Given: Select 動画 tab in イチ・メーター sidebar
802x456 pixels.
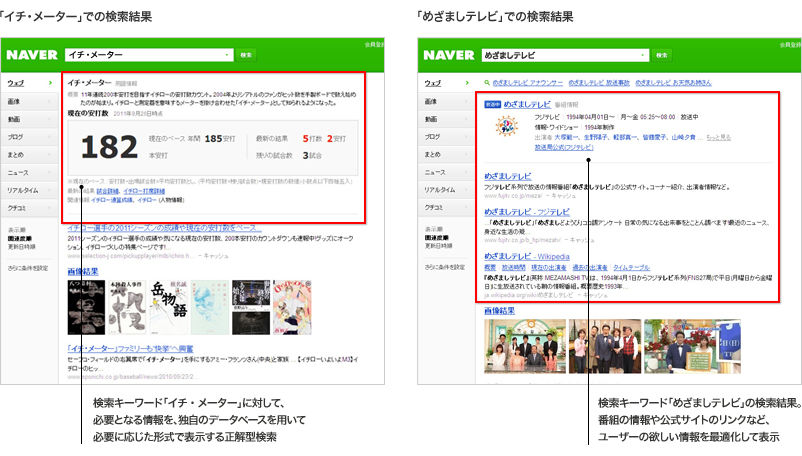Looking at the screenshot, I should (x=29, y=119).
